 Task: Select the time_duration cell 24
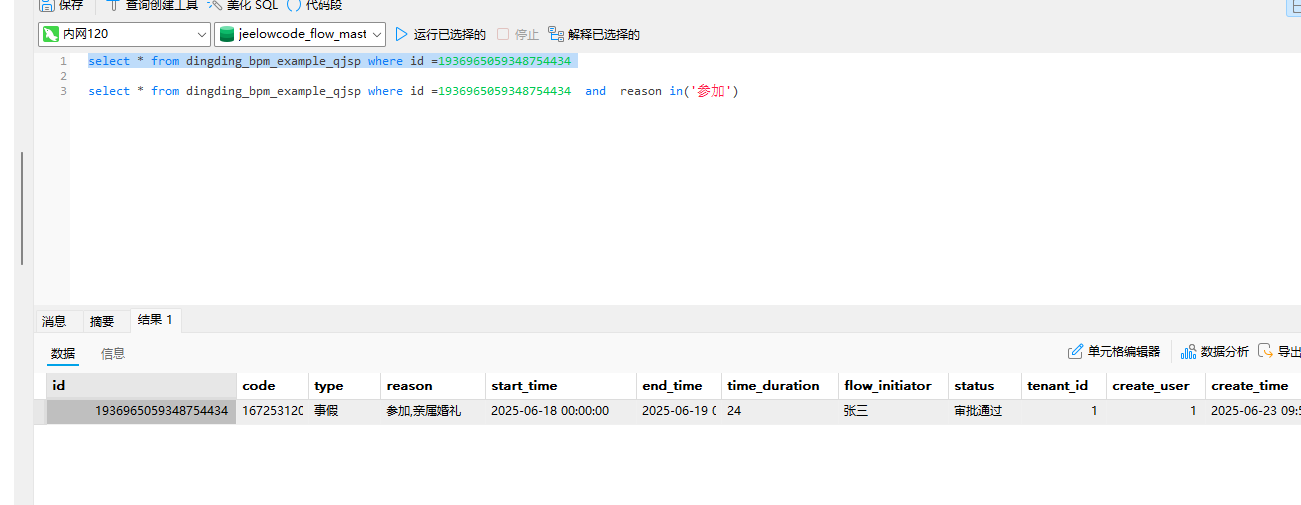(779, 411)
